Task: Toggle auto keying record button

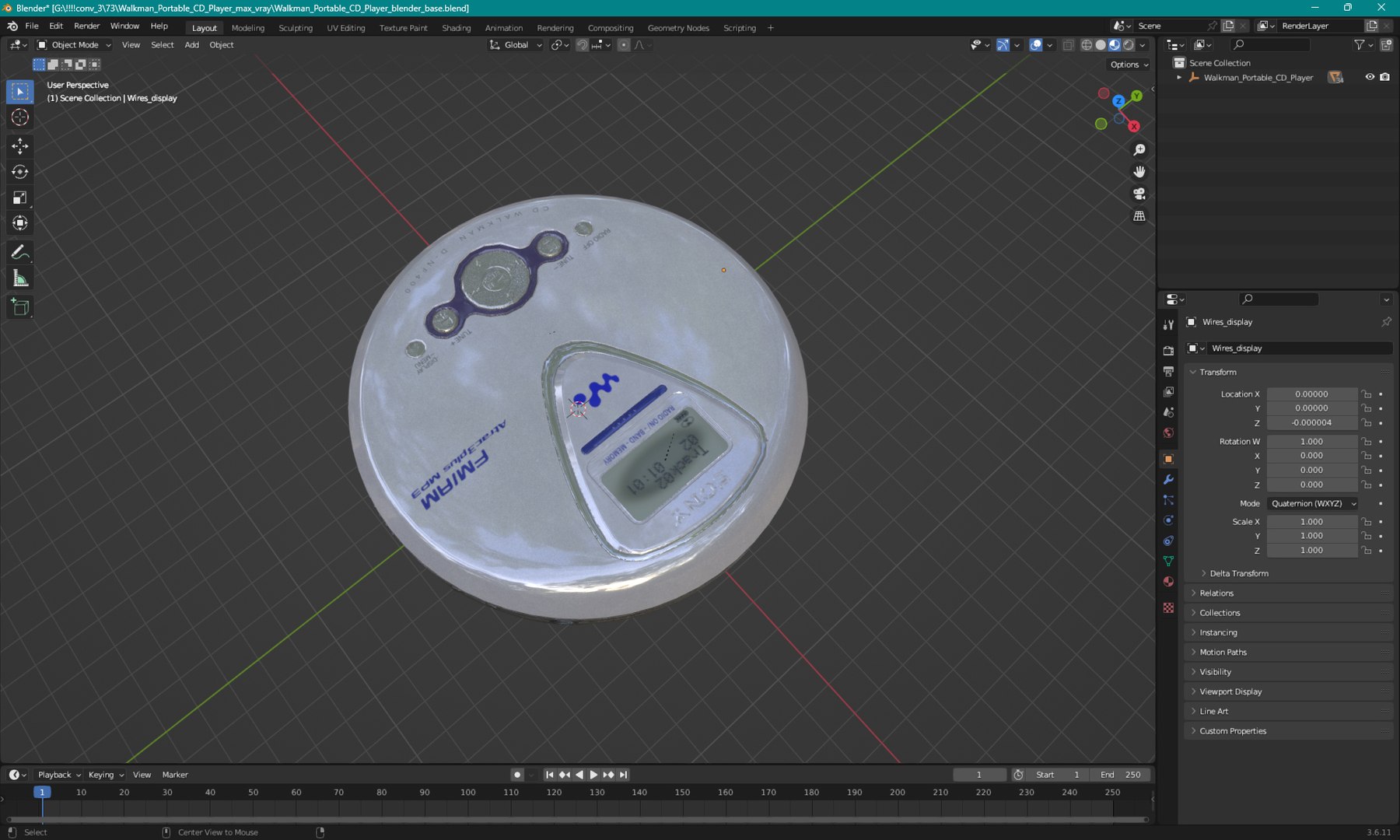Action: click(517, 775)
